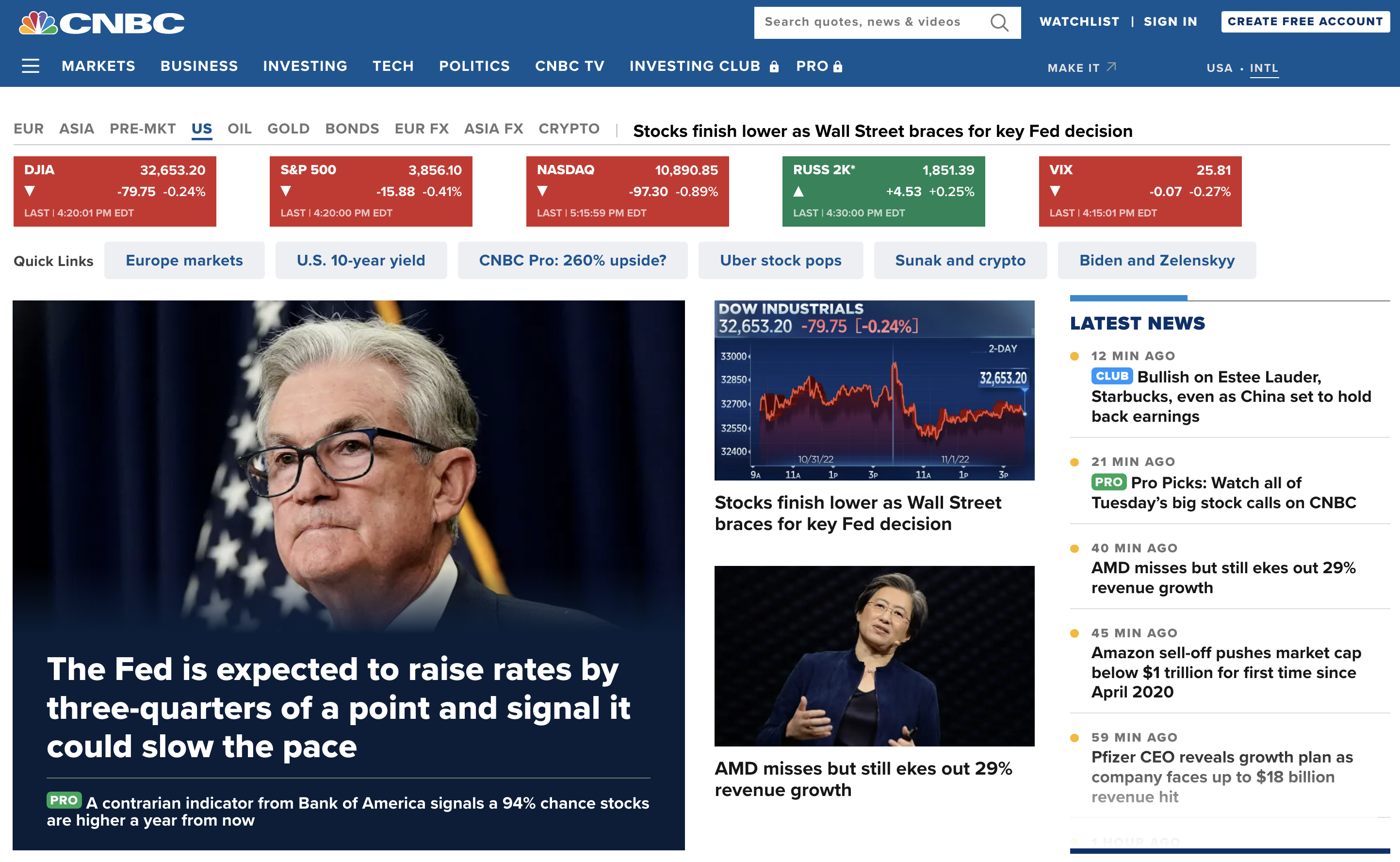
Task: Open the Investing menu
Action: coord(305,66)
